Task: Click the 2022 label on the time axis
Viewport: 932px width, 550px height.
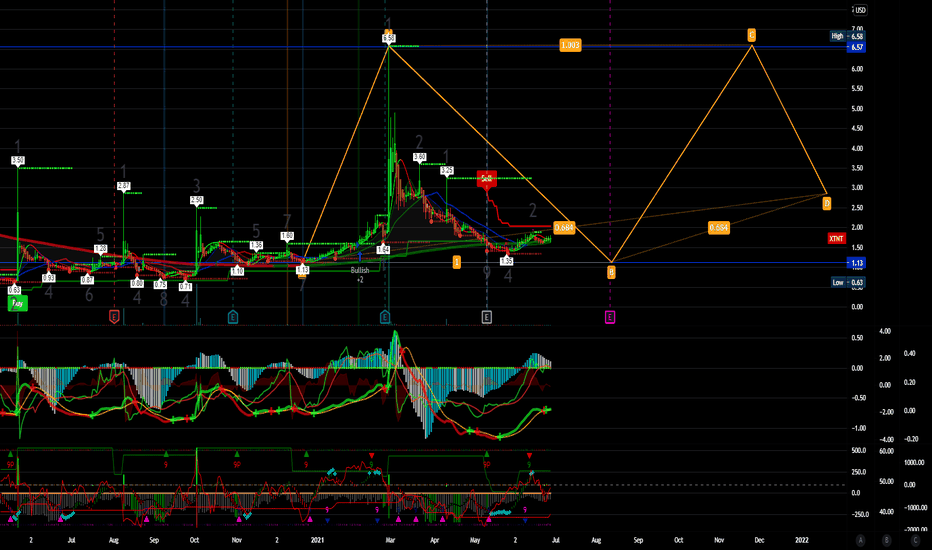Action: 802,540
